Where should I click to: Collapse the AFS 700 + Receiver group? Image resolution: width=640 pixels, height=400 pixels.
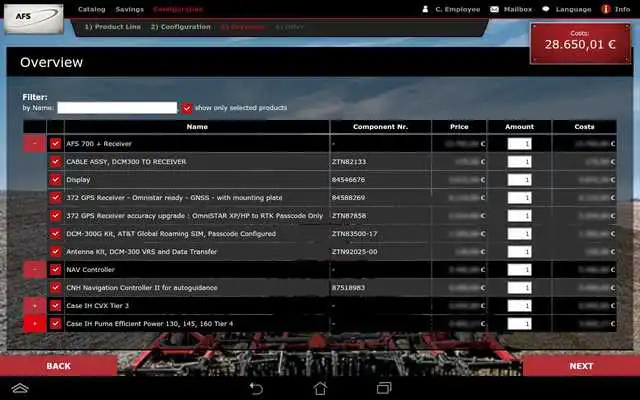point(35,144)
